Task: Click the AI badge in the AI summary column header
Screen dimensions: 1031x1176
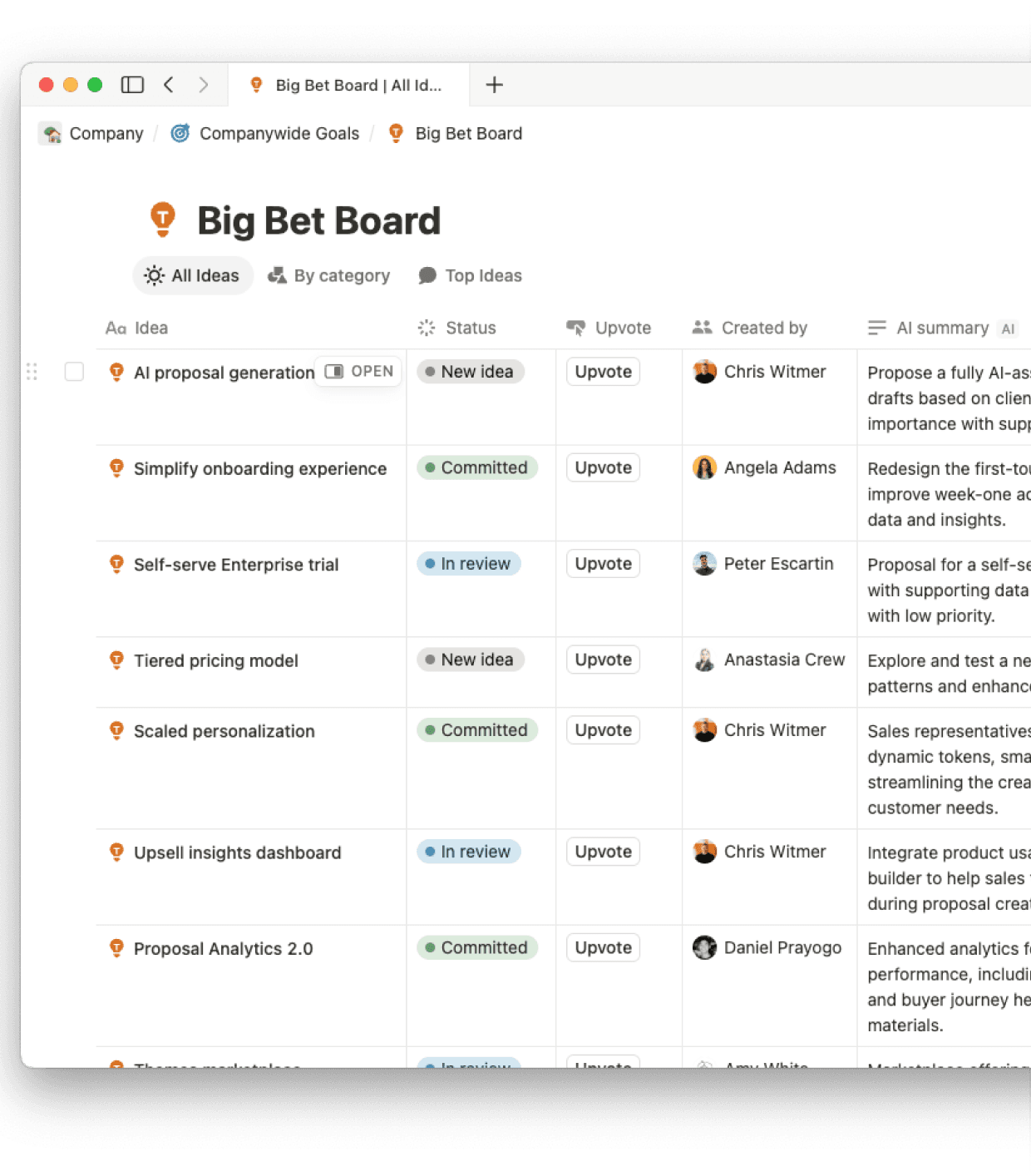Action: coord(1009,329)
